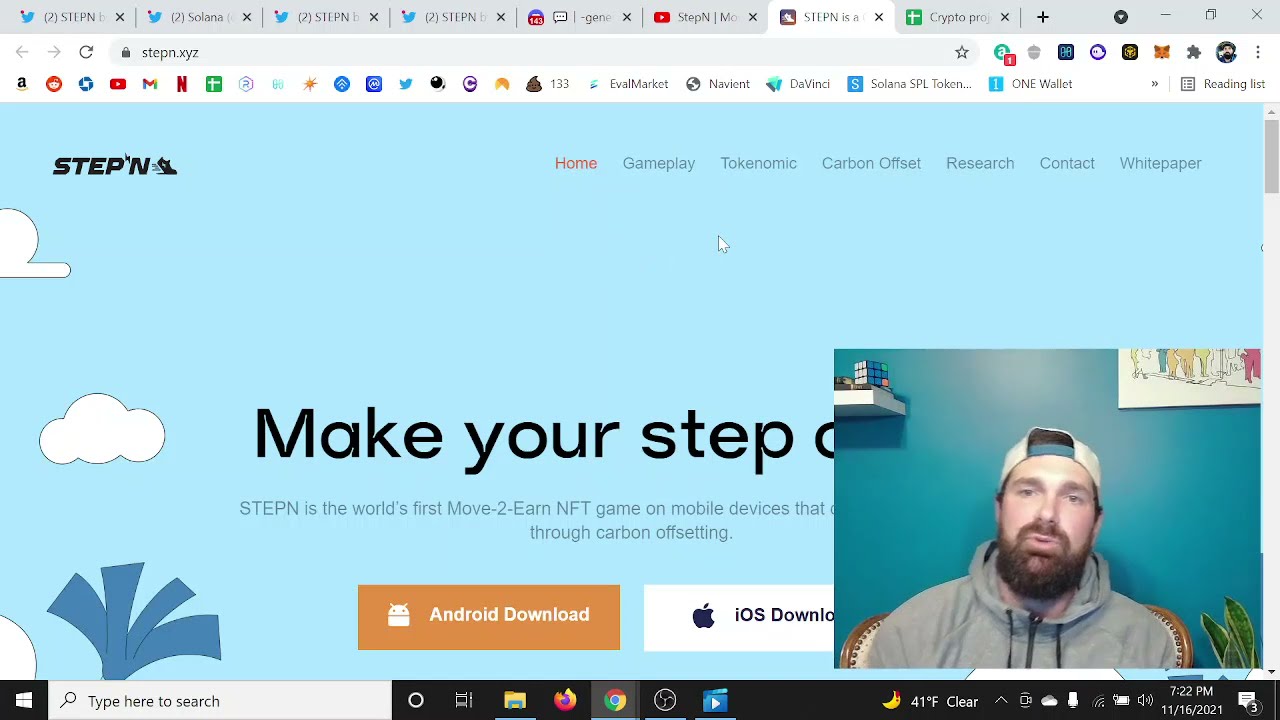Click the page vertical scrollbar thumb

click(1271, 155)
